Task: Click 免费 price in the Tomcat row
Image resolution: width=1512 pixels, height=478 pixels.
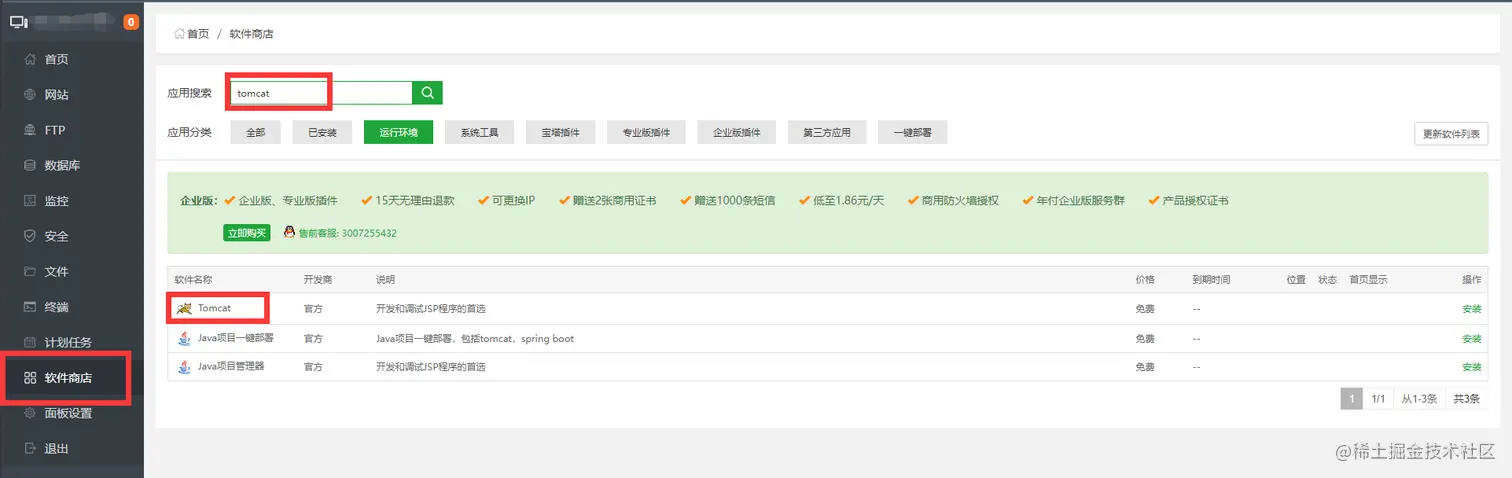Action: tap(1145, 309)
